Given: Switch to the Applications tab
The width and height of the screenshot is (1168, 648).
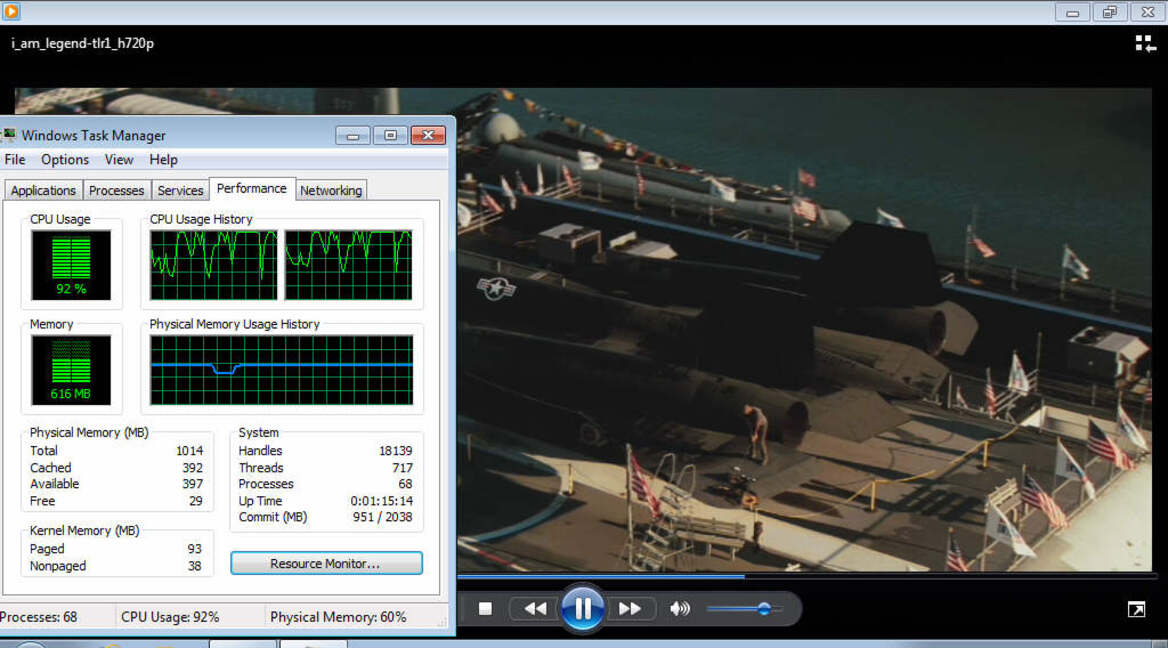Looking at the screenshot, I should point(43,191).
